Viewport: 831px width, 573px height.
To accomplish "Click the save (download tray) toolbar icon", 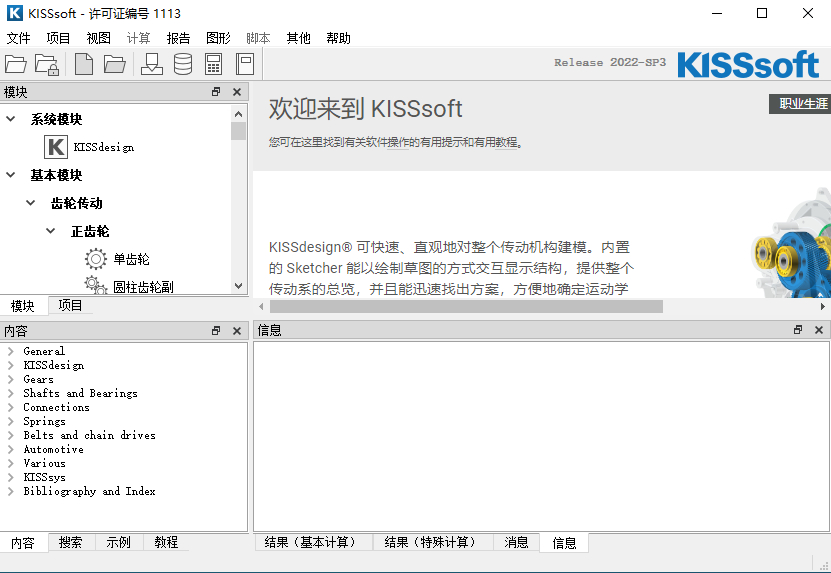I will coord(152,64).
